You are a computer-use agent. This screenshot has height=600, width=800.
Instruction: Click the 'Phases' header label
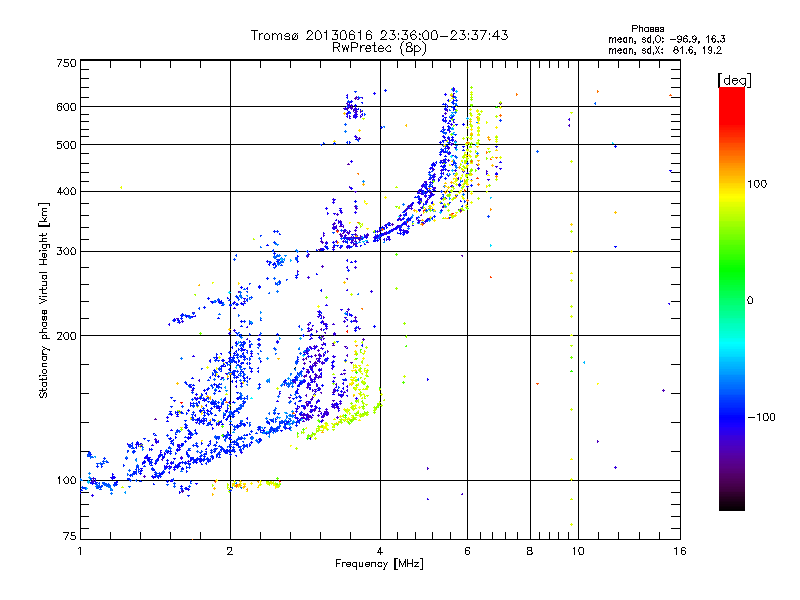tap(647, 29)
